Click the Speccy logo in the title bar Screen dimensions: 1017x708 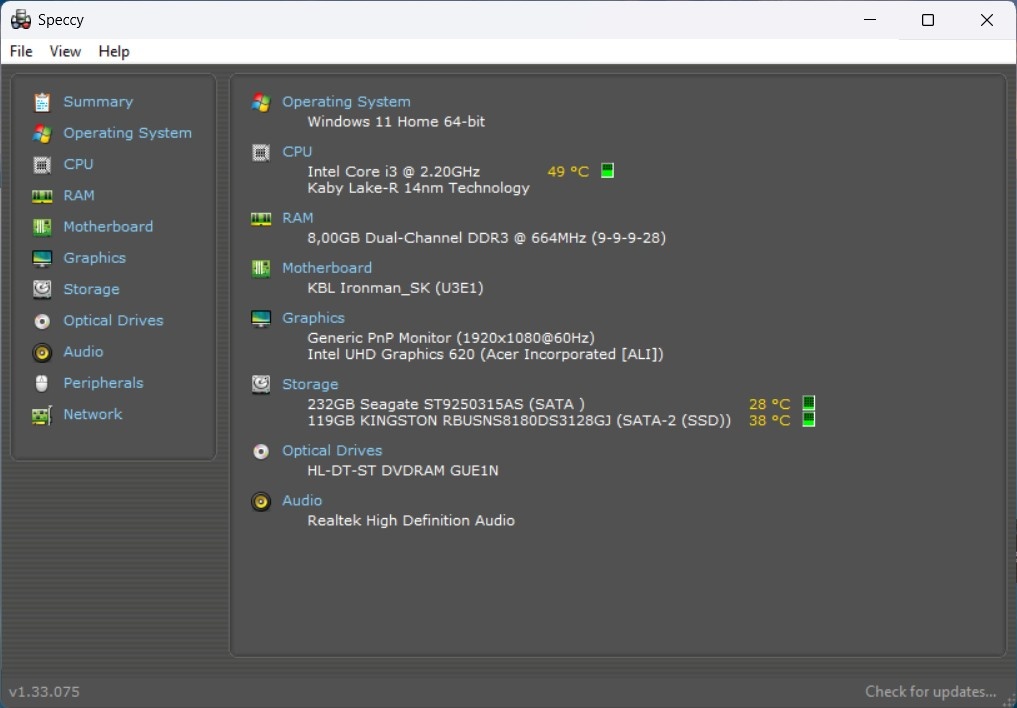click(19, 19)
